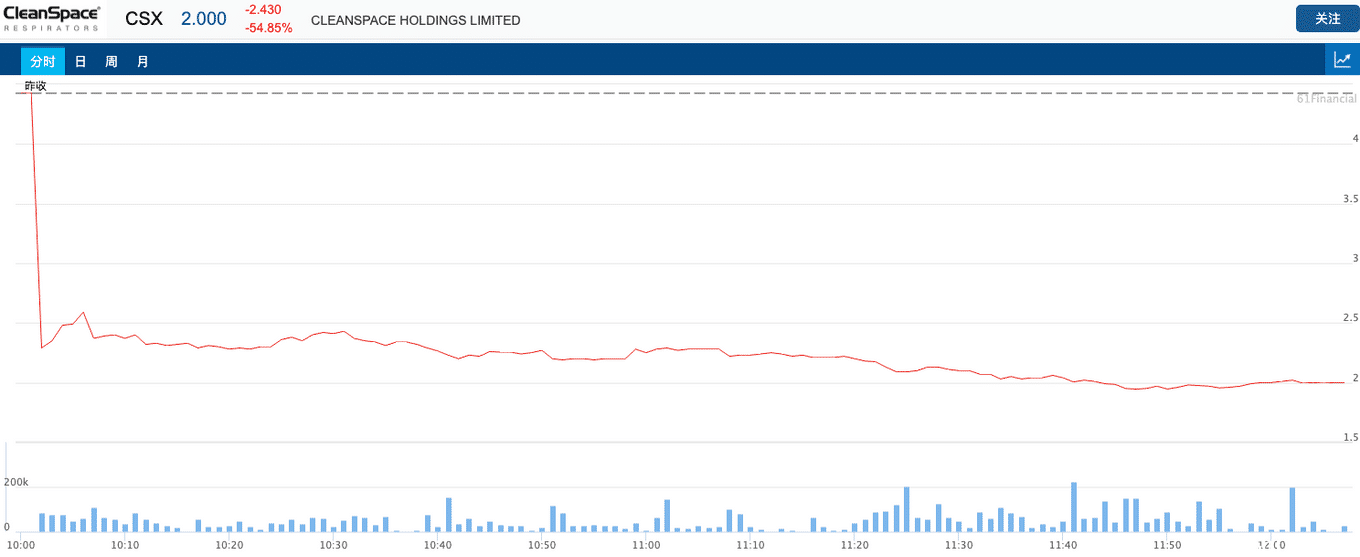The image size is (1360, 557).
Task: Click the CLEANSPACE HOLDINGS LIMITED name
Action: [416, 20]
